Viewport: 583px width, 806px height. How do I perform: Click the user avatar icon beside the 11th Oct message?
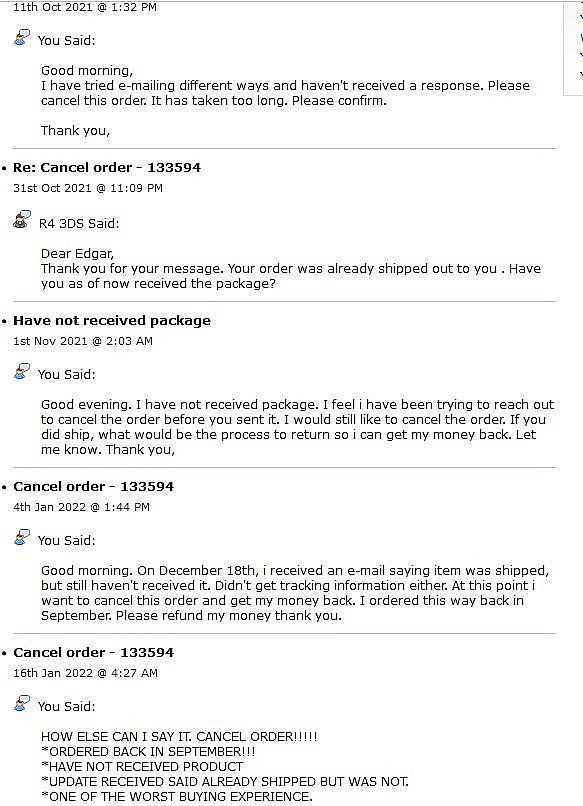(22, 38)
